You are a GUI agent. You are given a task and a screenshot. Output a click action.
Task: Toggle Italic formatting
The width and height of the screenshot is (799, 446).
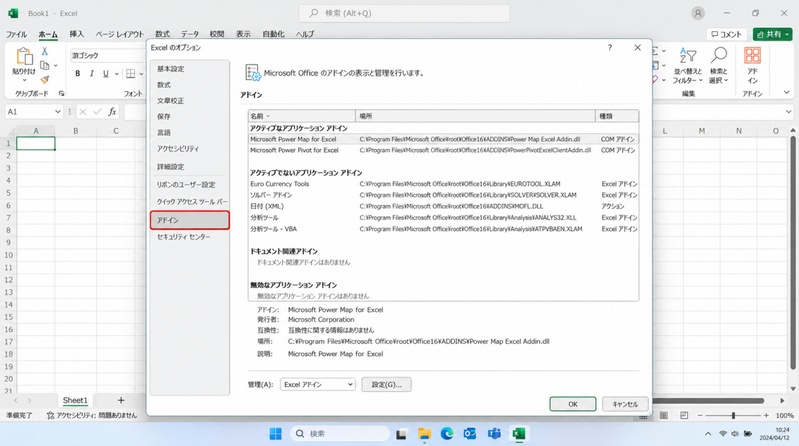click(x=92, y=74)
